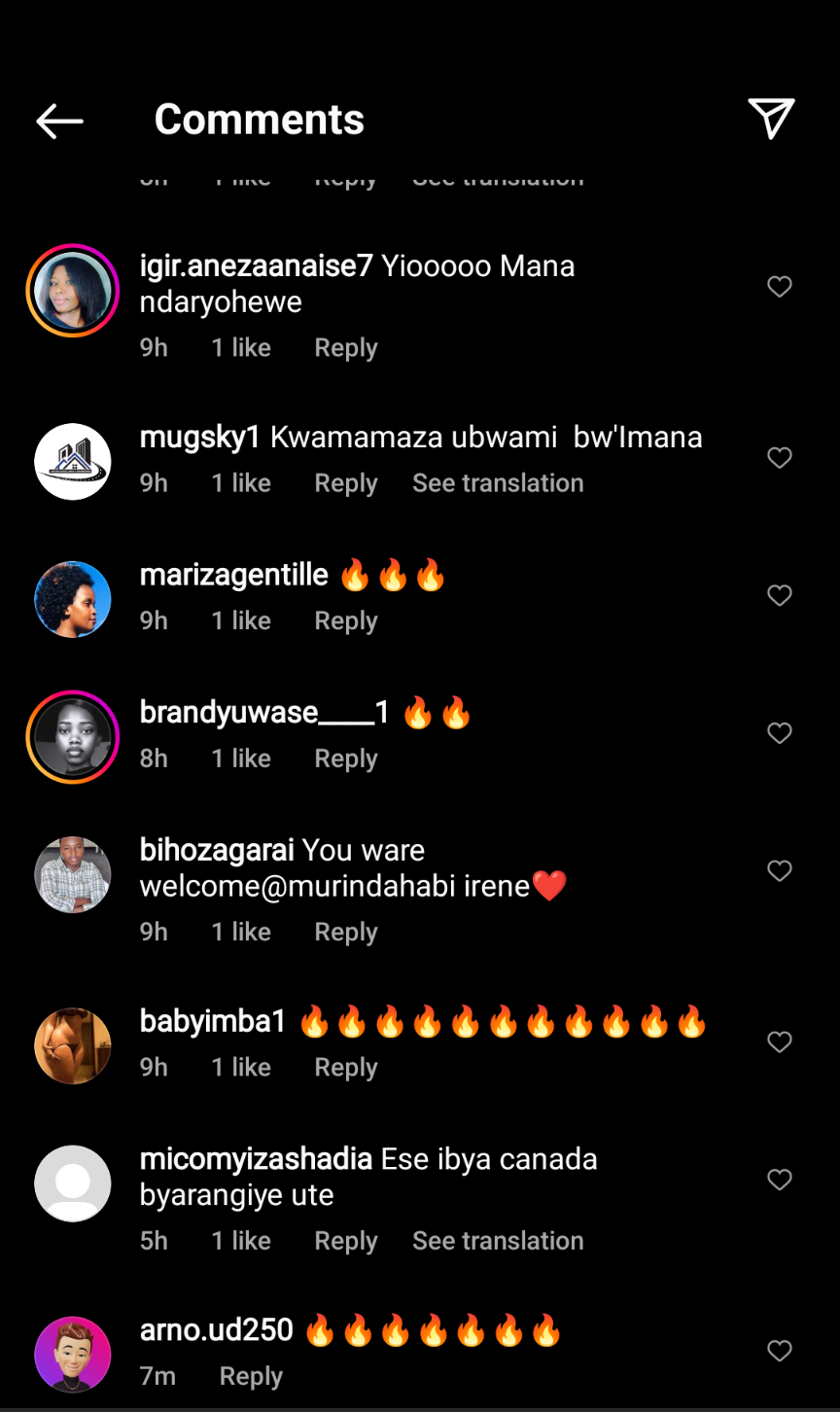The height and width of the screenshot is (1412, 840).
Task: Like the mugsky1 comment with the heart
Action: tap(780, 458)
